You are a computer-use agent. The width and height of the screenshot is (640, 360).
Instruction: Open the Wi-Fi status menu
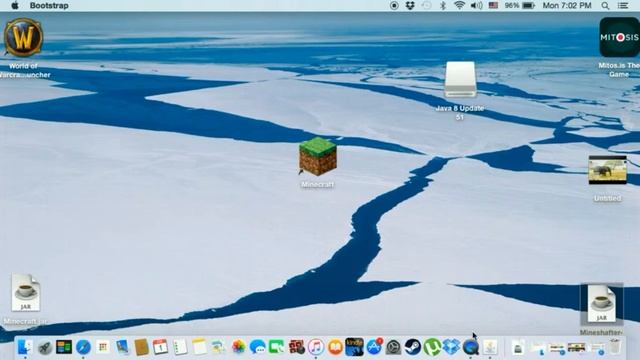[459, 6]
